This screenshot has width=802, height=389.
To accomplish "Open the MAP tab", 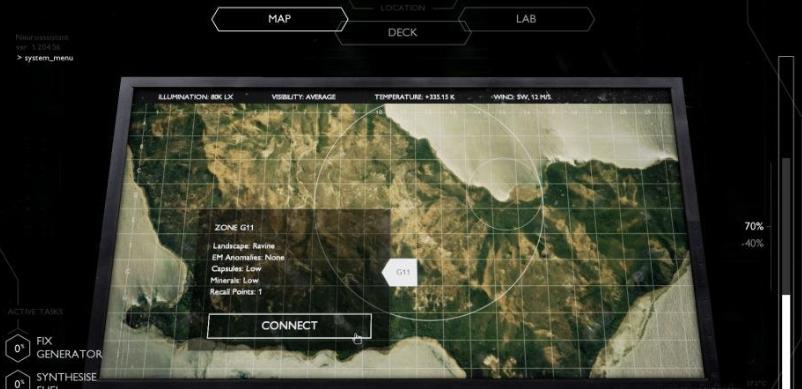I will pos(279,19).
